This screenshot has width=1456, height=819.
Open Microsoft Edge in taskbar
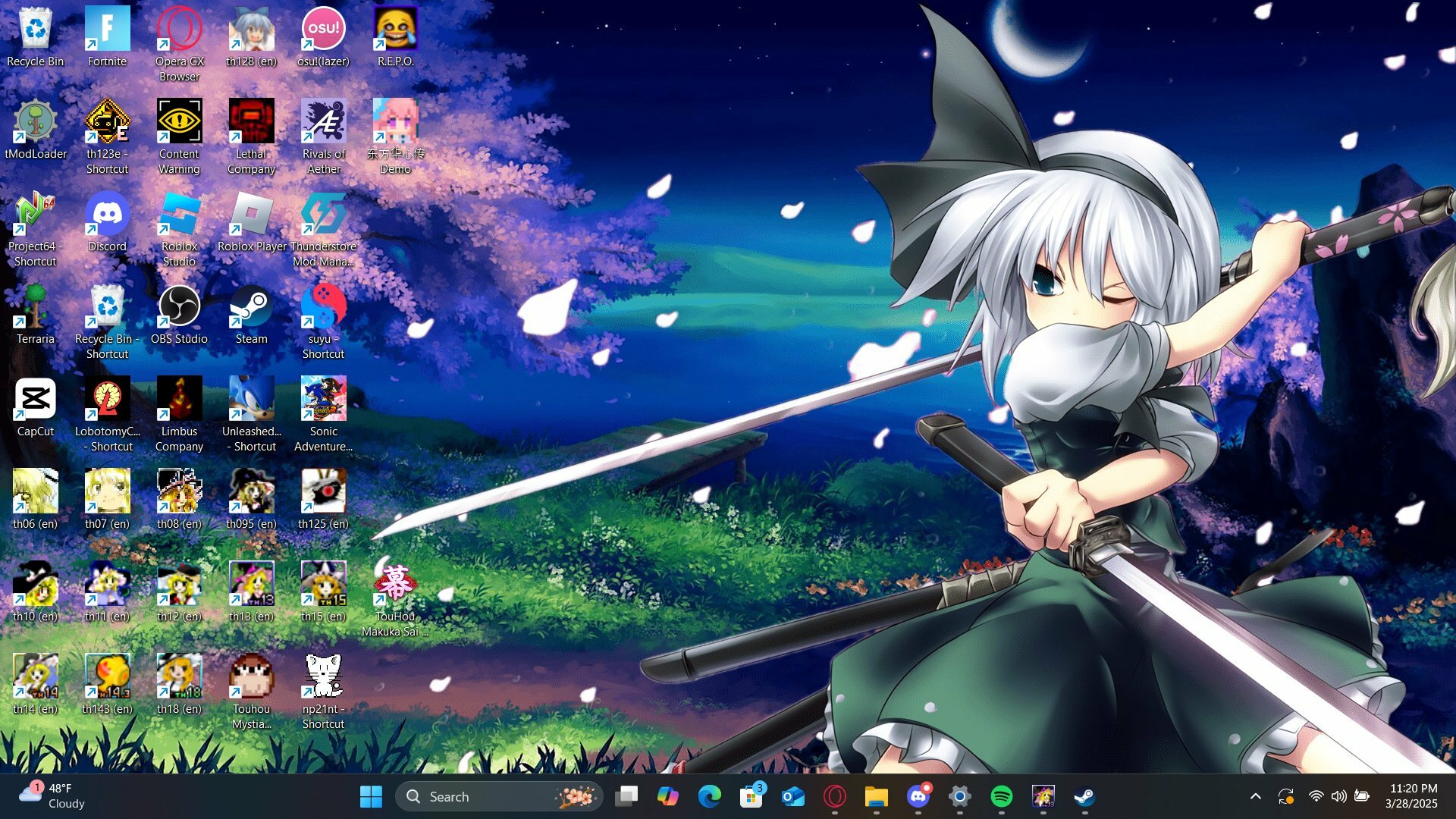click(x=710, y=796)
